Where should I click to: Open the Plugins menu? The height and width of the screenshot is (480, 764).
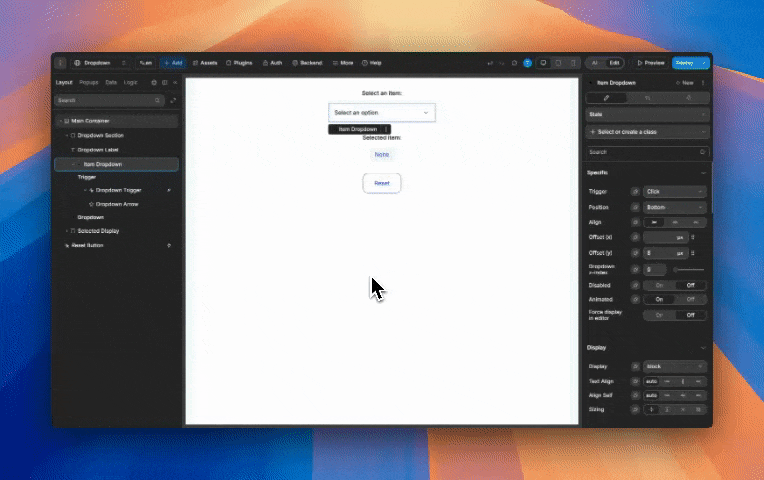click(239, 63)
